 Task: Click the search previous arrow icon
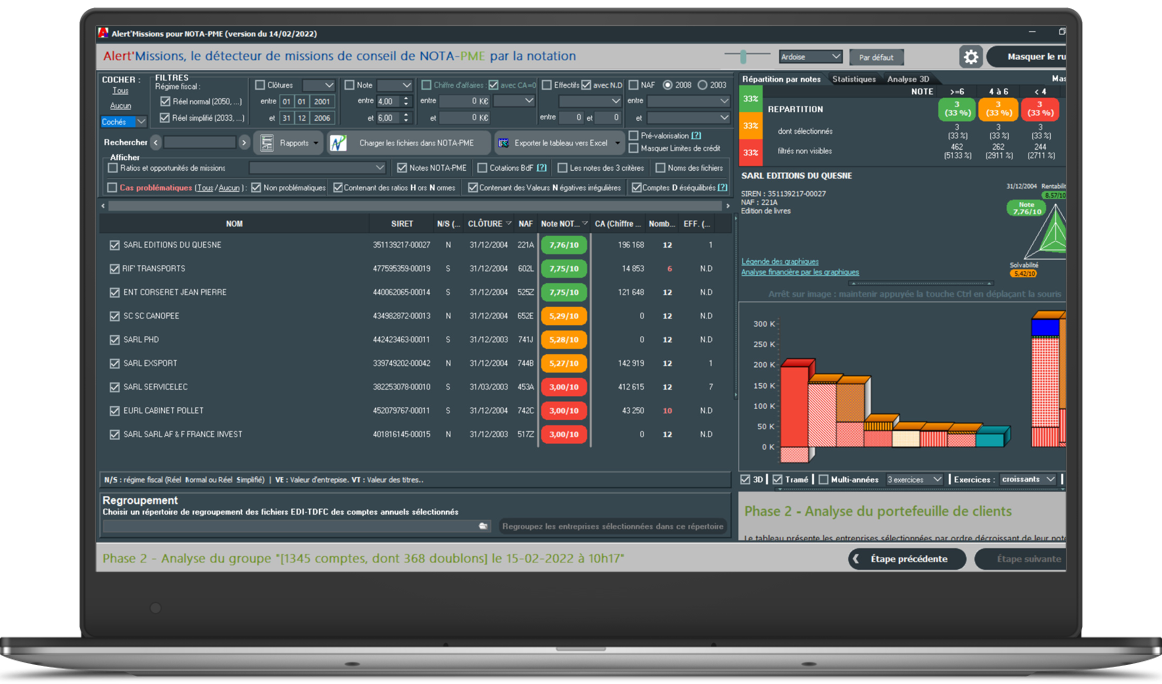point(156,143)
